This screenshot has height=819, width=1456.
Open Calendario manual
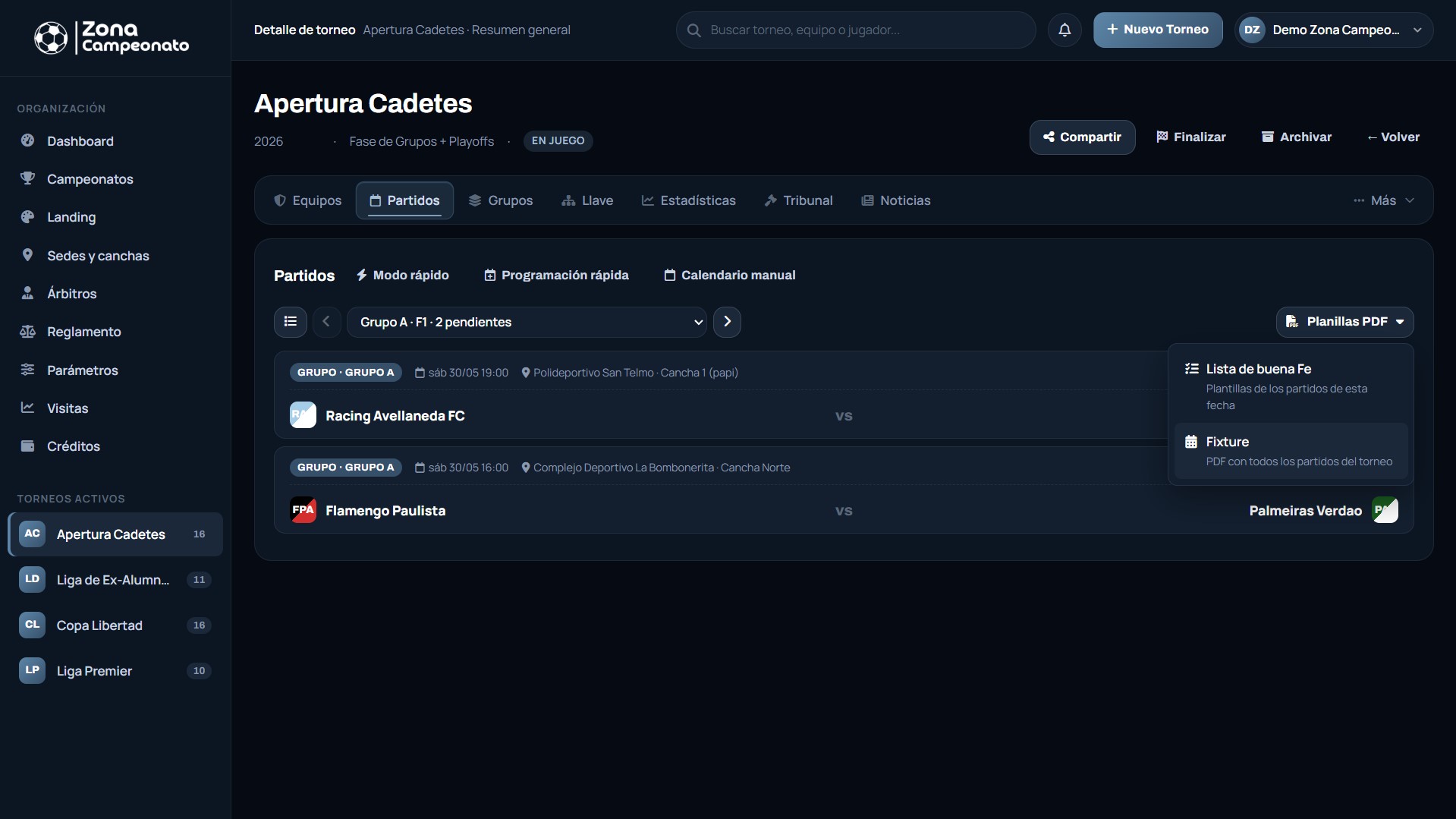[730, 276]
